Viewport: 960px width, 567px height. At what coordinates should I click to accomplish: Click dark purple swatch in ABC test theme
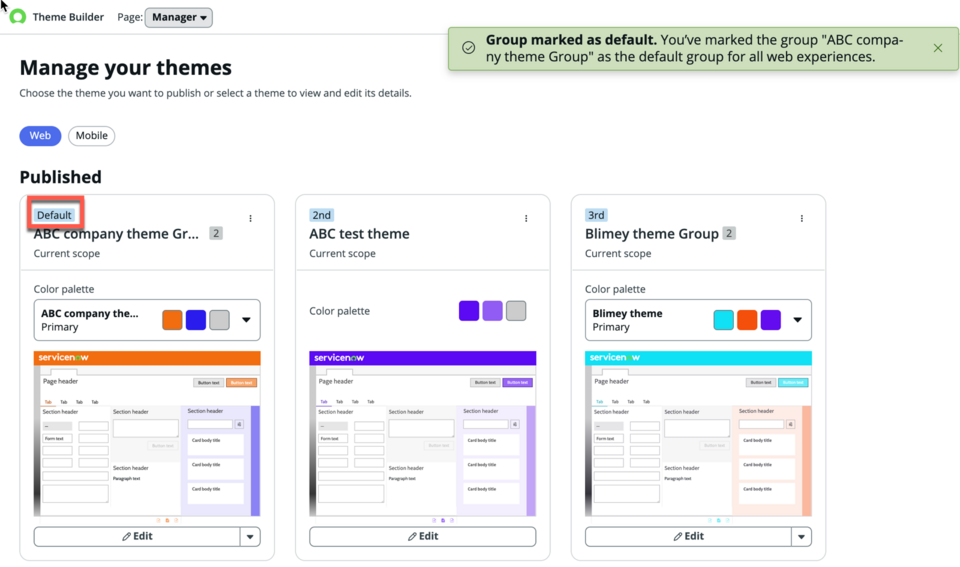point(469,310)
